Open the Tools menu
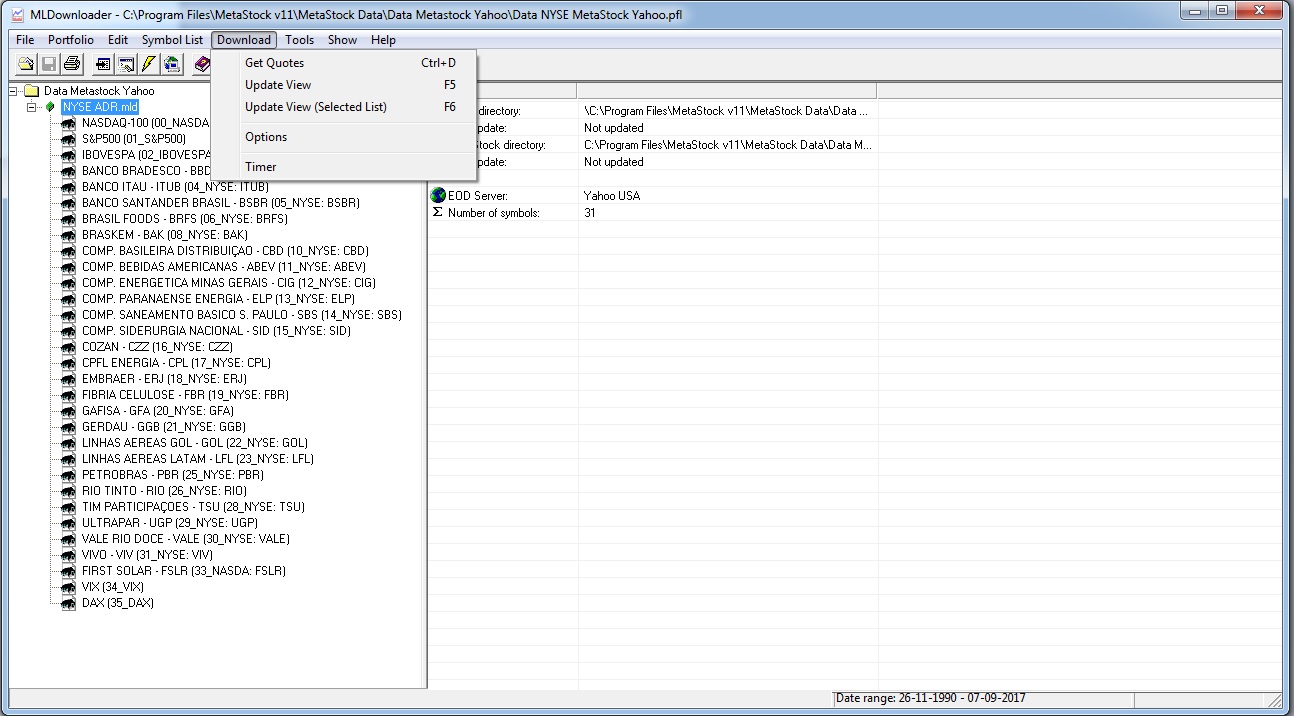1294x716 pixels. (299, 40)
